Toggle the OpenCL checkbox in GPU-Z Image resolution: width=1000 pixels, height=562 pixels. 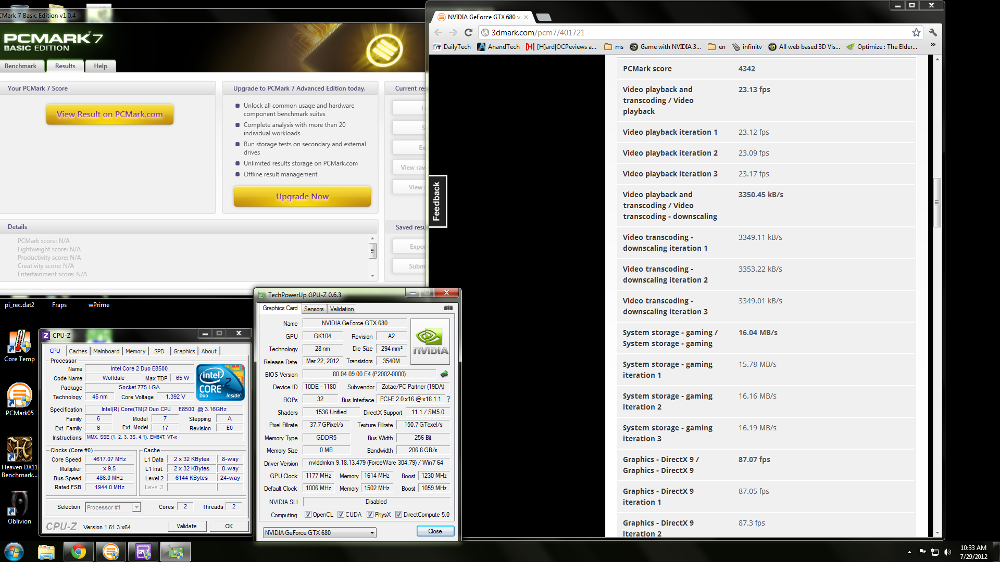coord(308,514)
